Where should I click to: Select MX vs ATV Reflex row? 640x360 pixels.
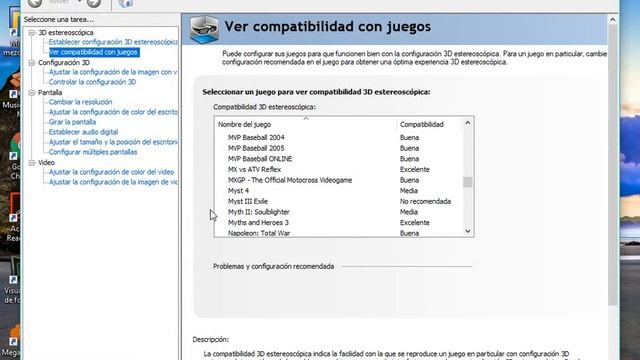(x=339, y=169)
